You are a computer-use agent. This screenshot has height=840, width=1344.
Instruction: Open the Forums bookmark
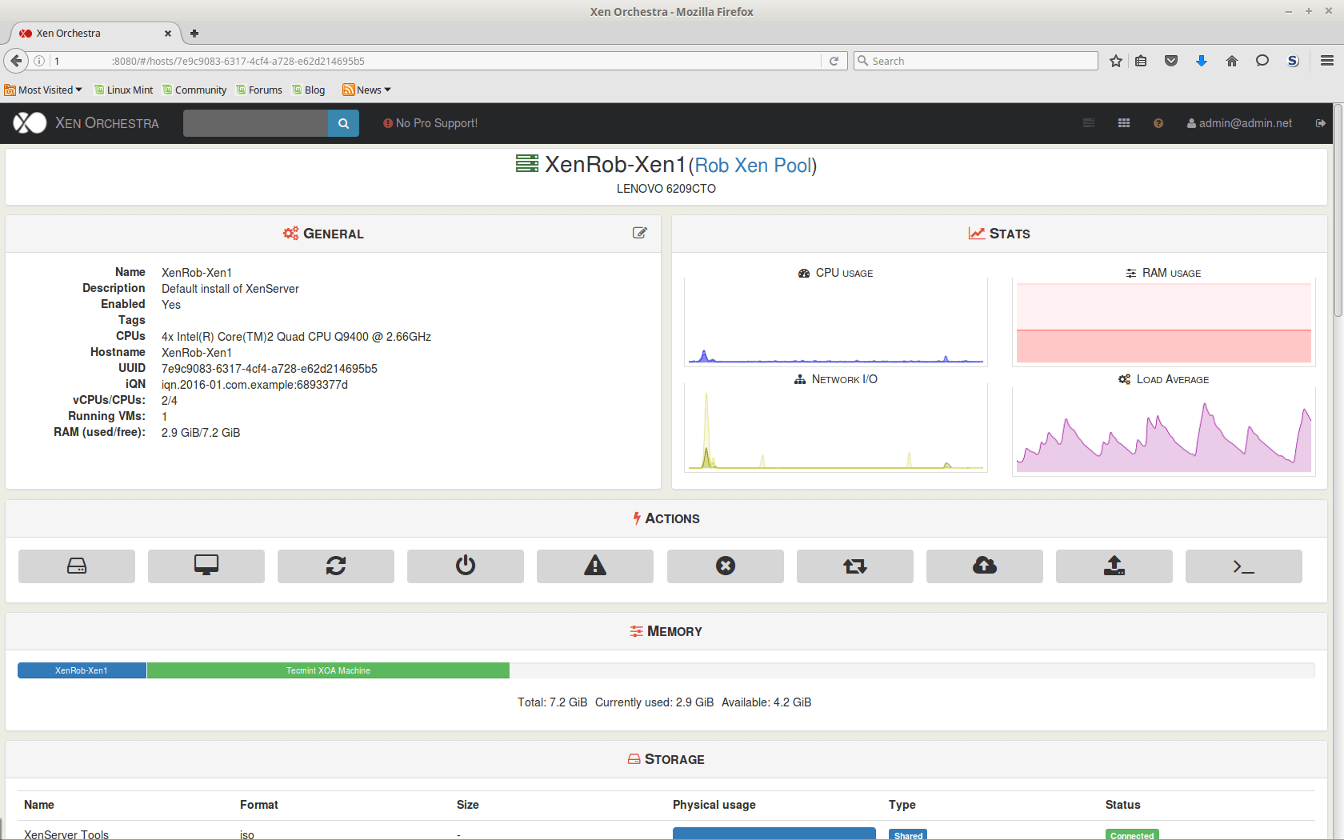point(259,90)
